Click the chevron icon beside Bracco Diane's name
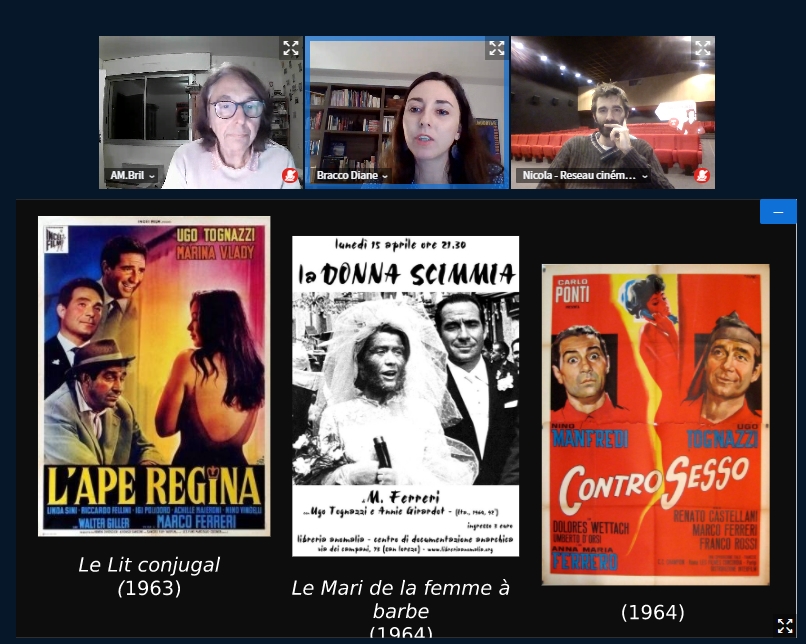The width and height of the screenshot is (806, 644). coord(384,176)
